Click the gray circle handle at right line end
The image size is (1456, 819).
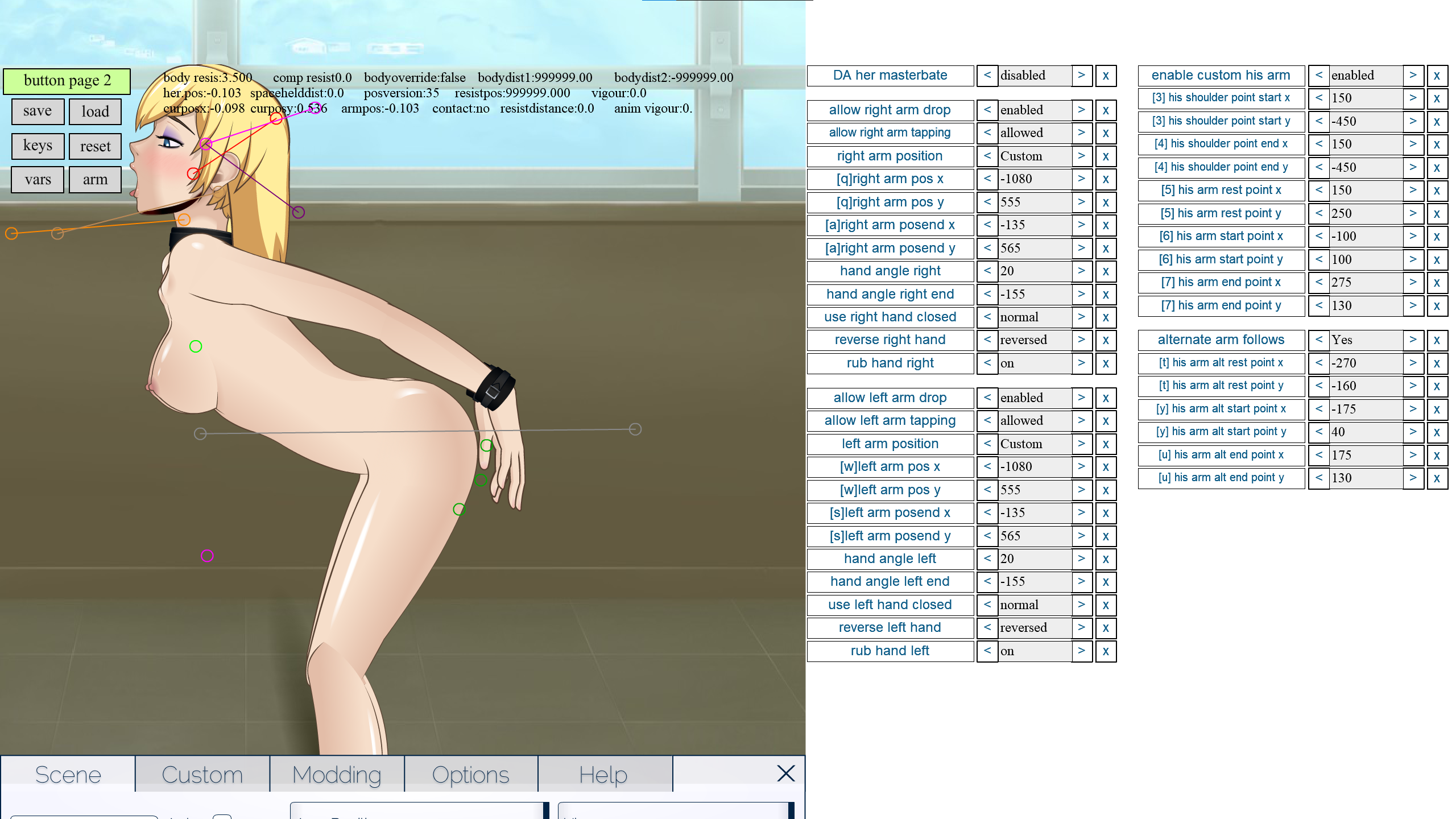(x=635, y=429)
